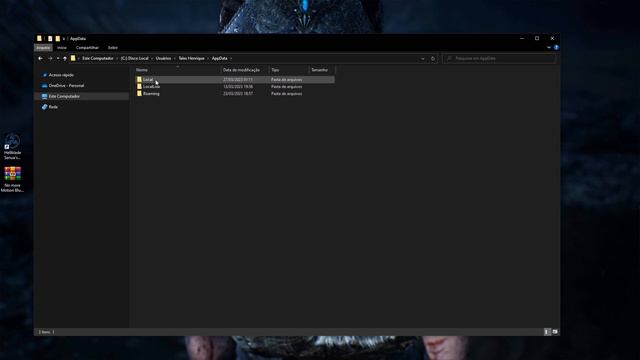
Task: Open the address bar history dropdown
Action: tap(423, 59)
